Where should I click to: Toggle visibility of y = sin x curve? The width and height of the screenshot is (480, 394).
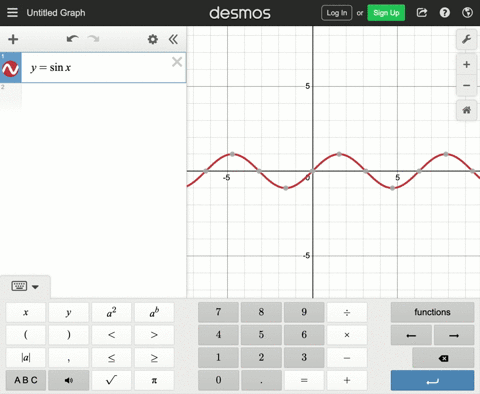tap(10, 69)
